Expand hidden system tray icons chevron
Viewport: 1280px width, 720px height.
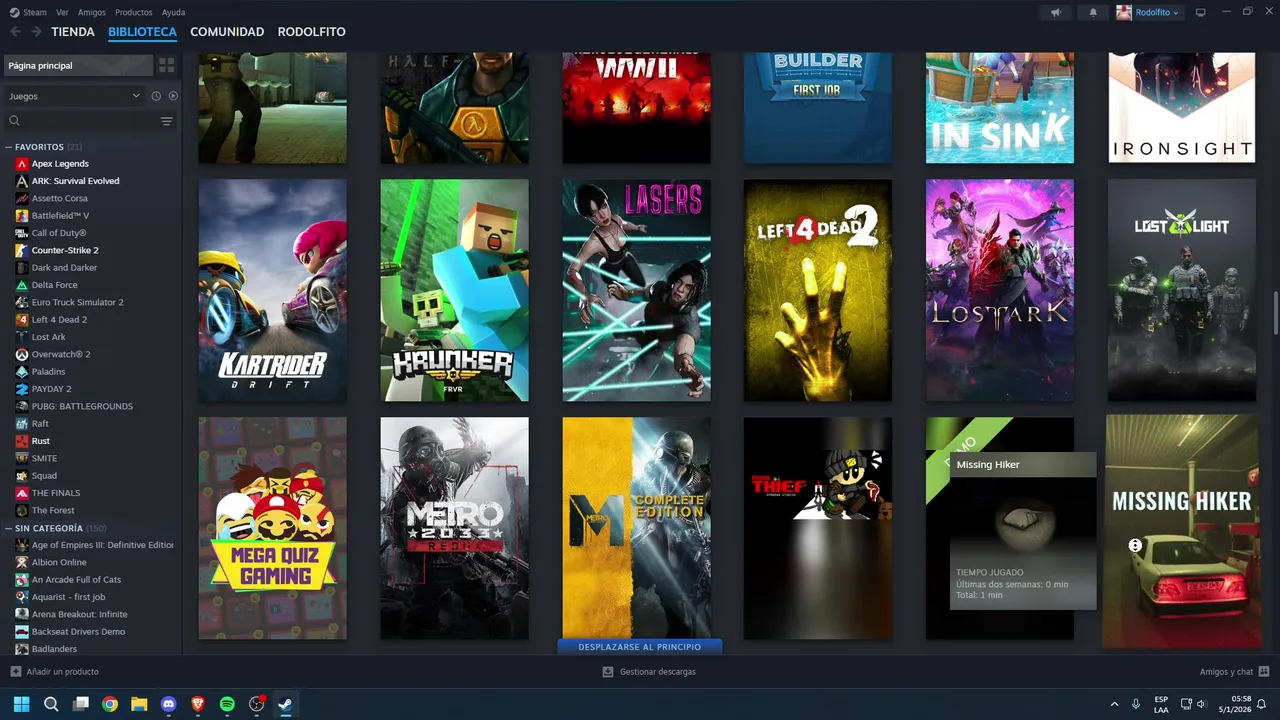tap(1114, 704)
